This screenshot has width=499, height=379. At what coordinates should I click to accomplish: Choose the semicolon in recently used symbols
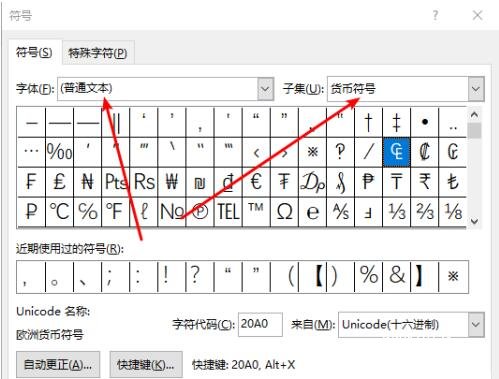(116, 276)
